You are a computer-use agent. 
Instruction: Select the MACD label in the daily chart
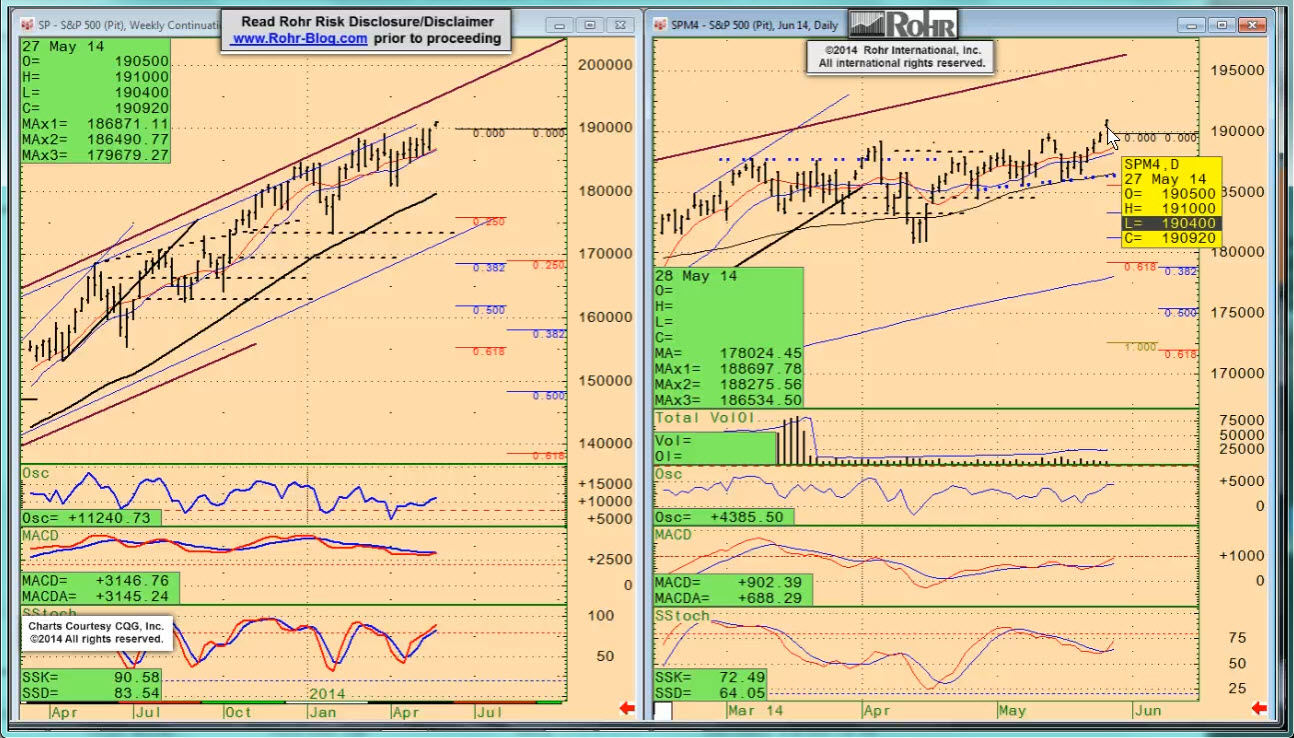[676, 535]
